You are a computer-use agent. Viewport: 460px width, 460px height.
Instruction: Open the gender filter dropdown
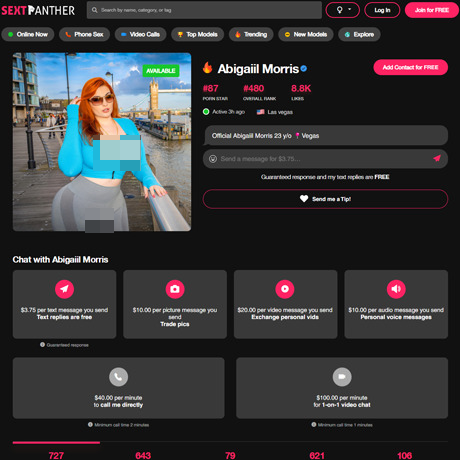(343, 10)
